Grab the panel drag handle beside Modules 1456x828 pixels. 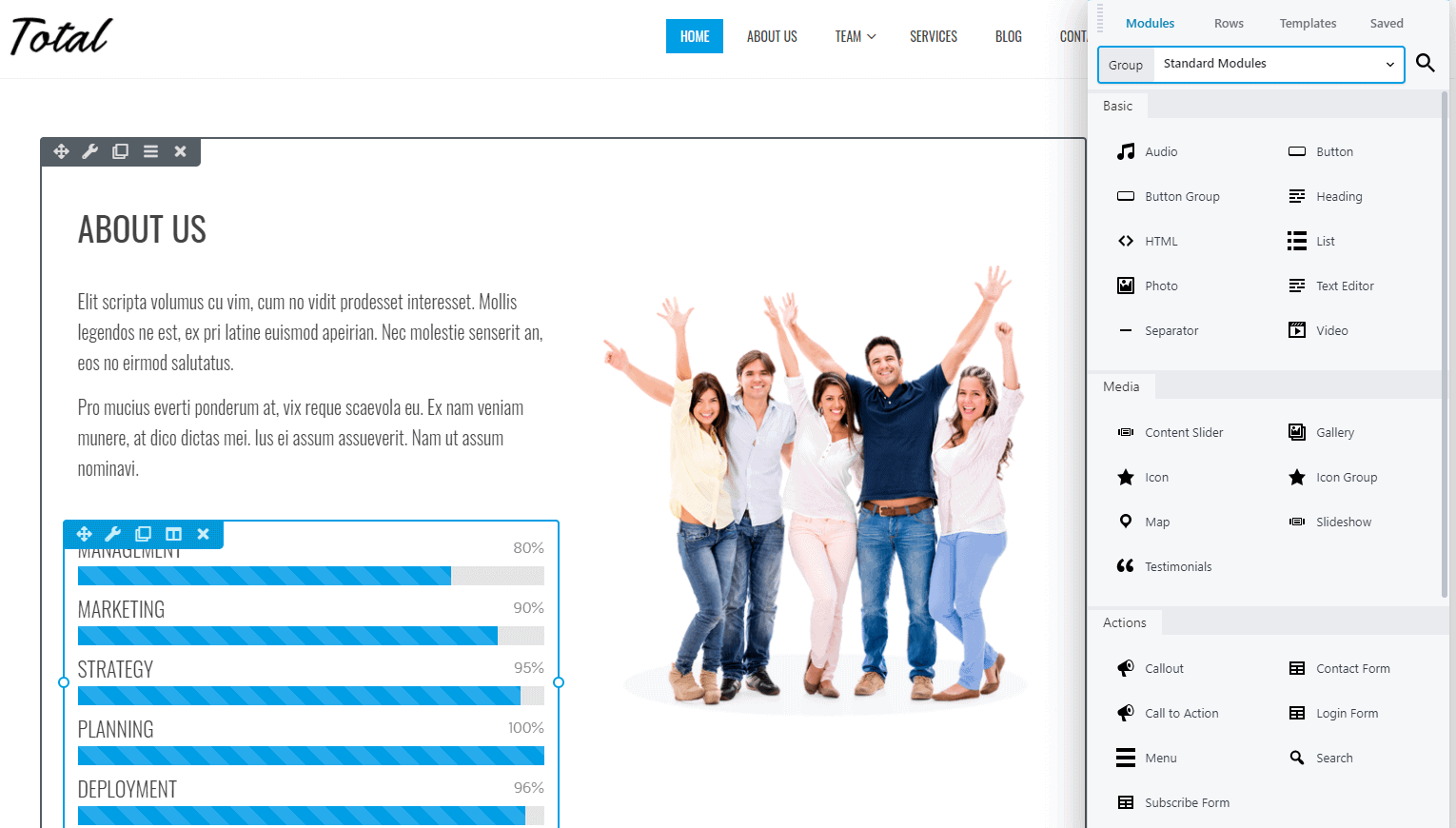pos(1100,19)
